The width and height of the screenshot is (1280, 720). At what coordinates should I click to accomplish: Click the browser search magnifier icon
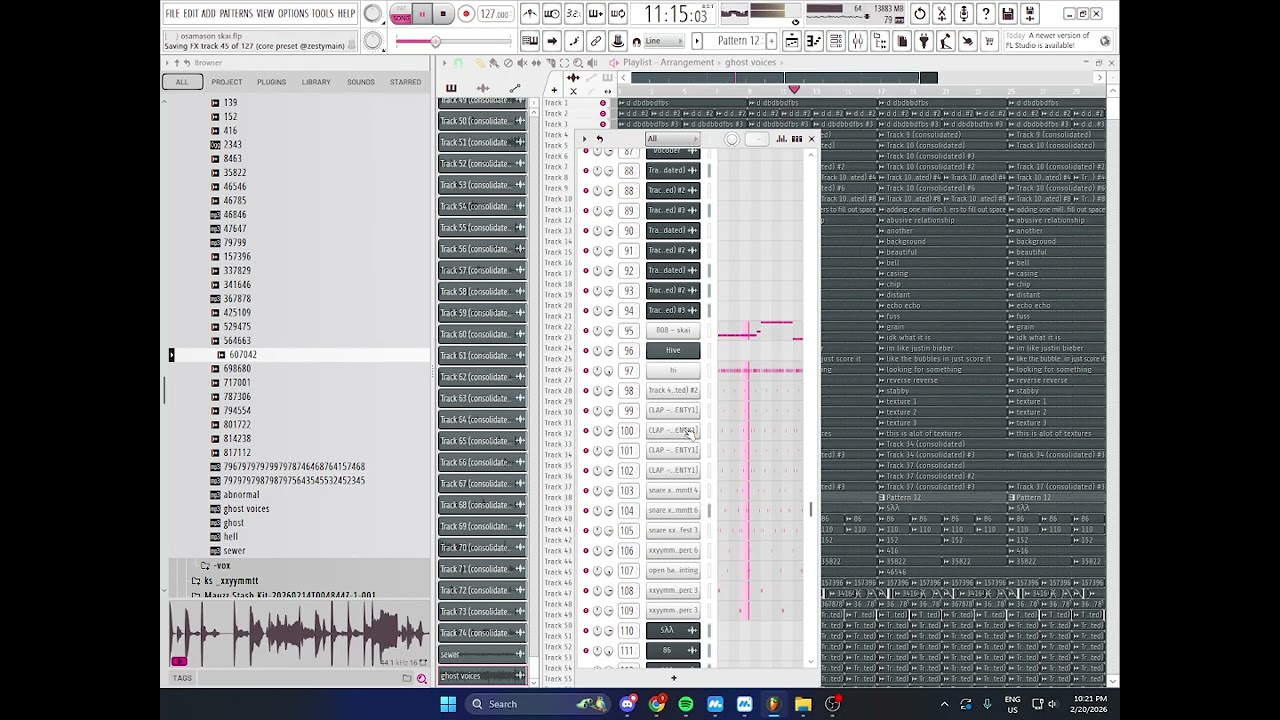(x=421, y=678)
